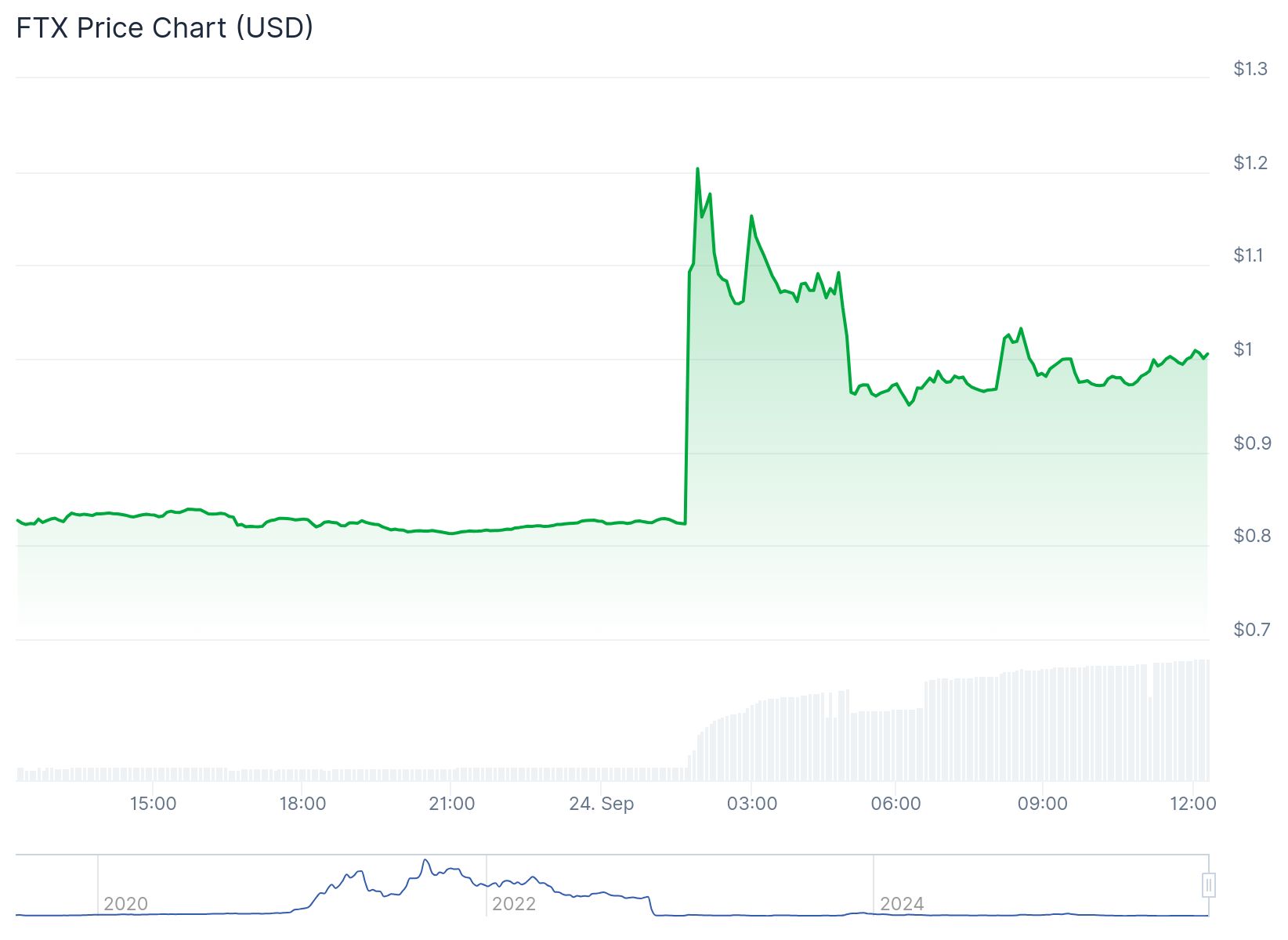Image resolution: width=1288 pixels, height=940 pixels.
Task: Click the 03:00 time axis label
Action: point(752,804)
